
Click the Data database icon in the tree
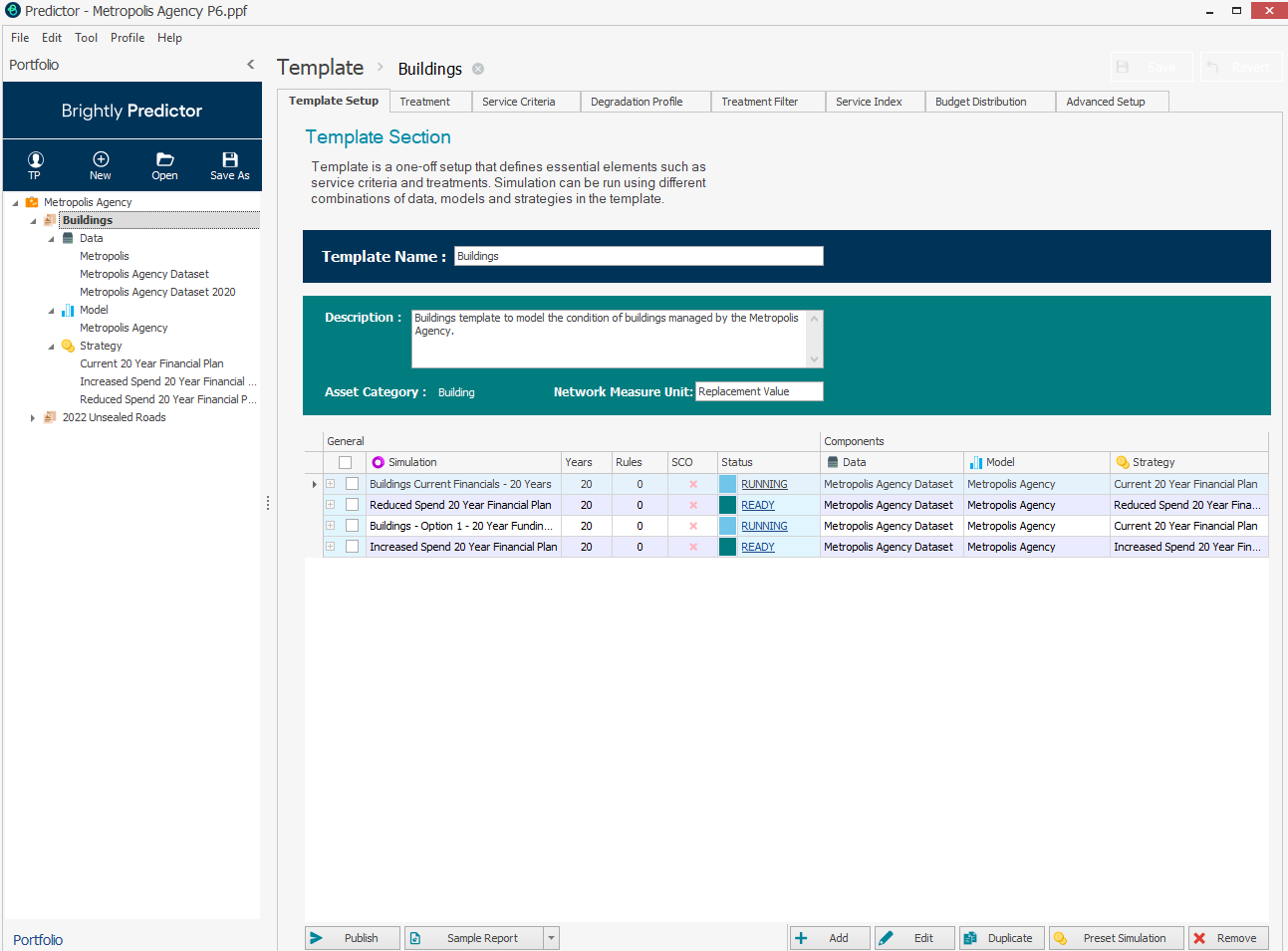click(68, 238)
